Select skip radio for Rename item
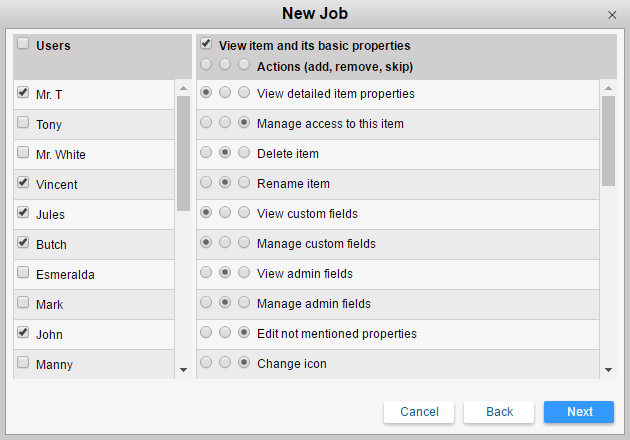 point(244,183)
